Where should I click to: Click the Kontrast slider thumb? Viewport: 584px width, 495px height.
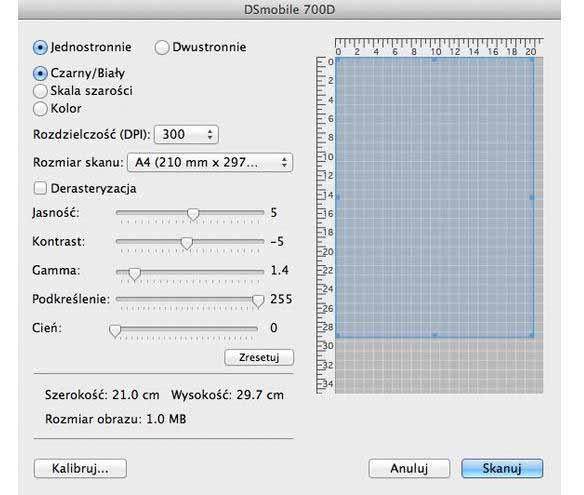point(187,243)
